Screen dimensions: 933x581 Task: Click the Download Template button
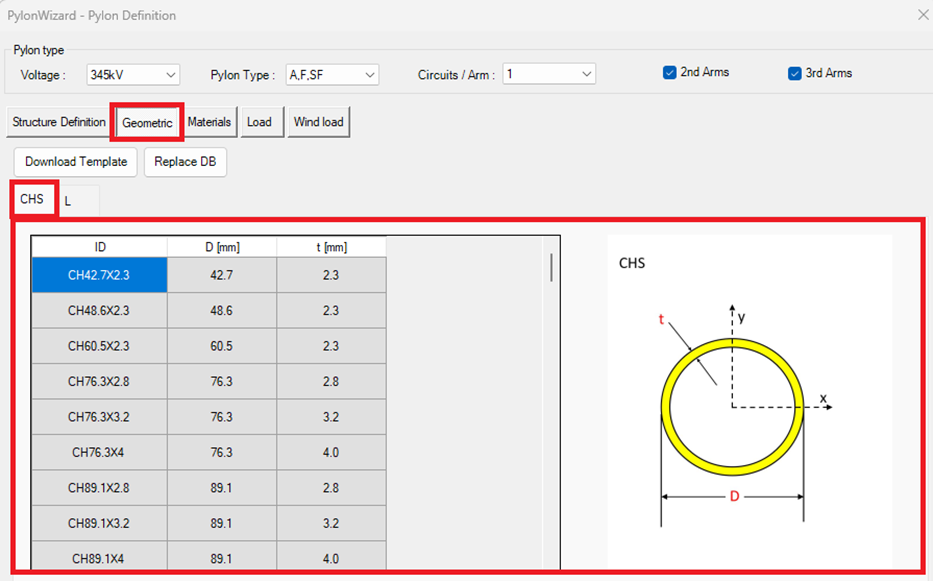click(76, 162)
